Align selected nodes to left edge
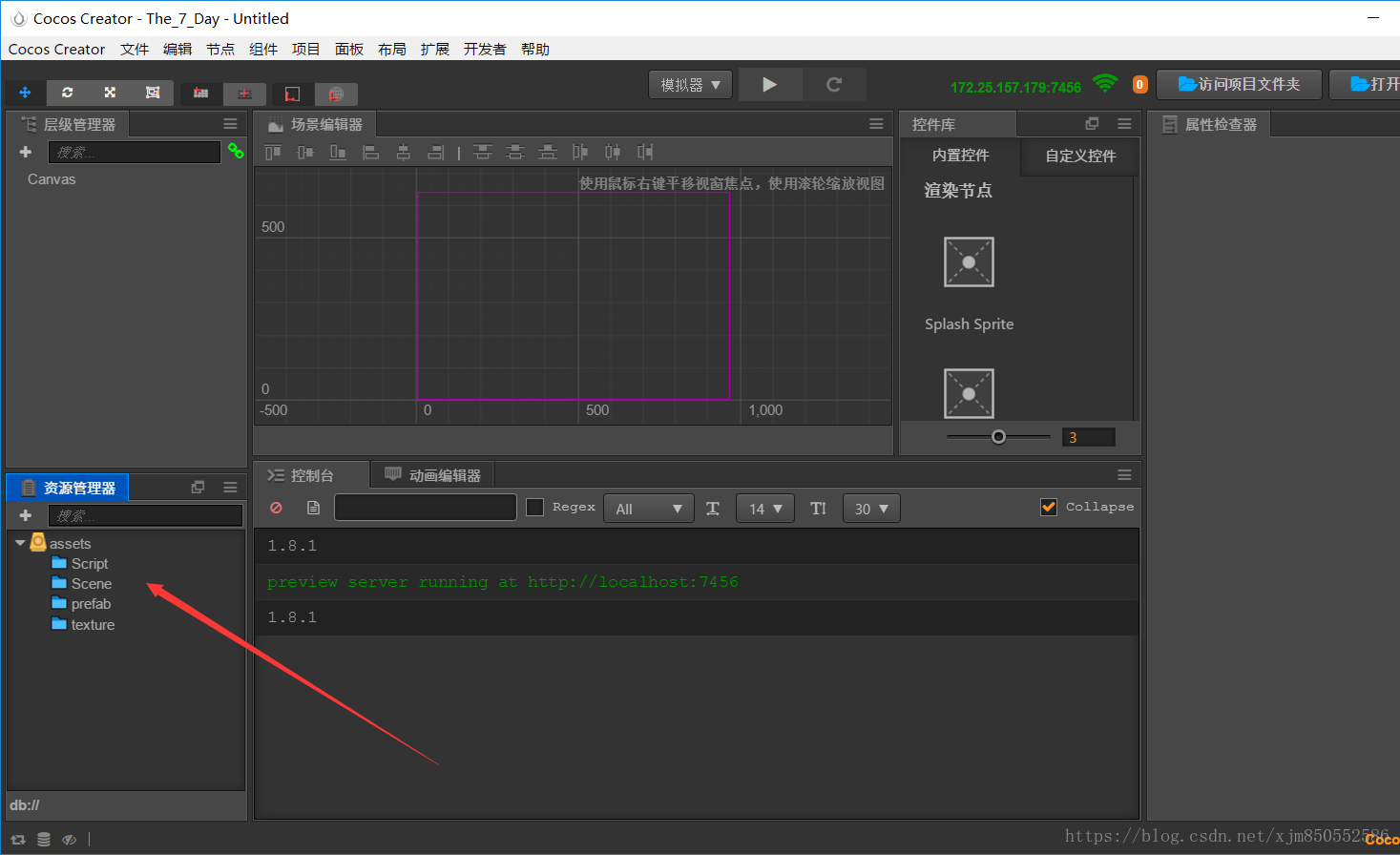 pyautogui.click(x=371, y=152)
